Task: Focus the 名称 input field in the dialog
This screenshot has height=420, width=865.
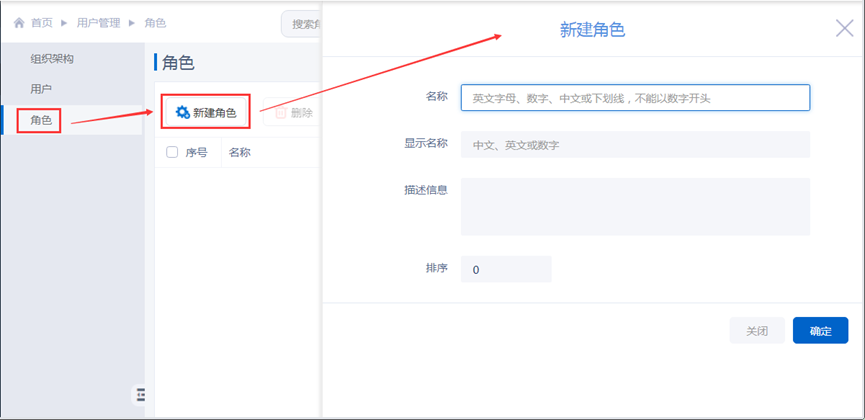Action: tap(634, 98)
